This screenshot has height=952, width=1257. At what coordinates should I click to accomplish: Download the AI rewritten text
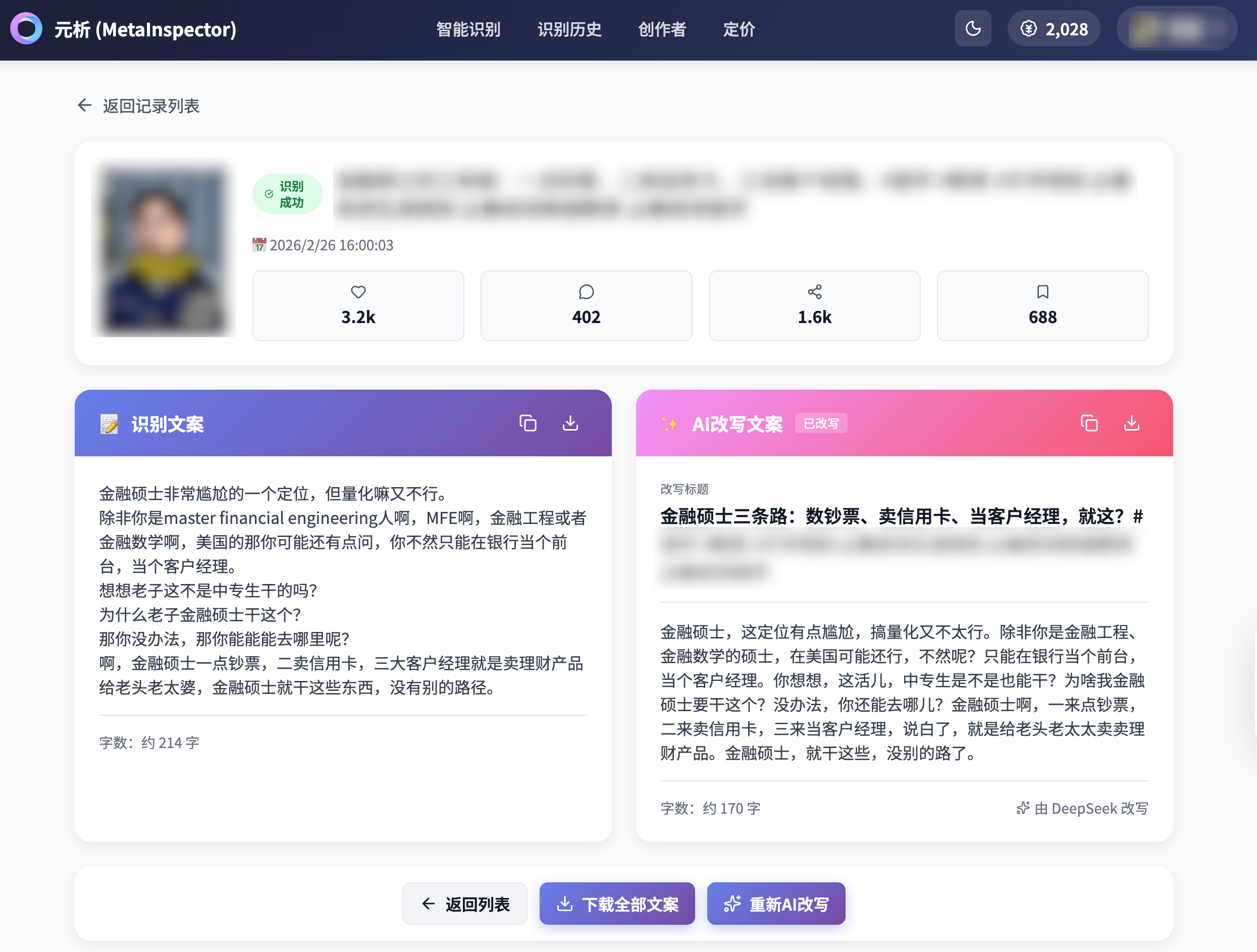[1131, 424]
